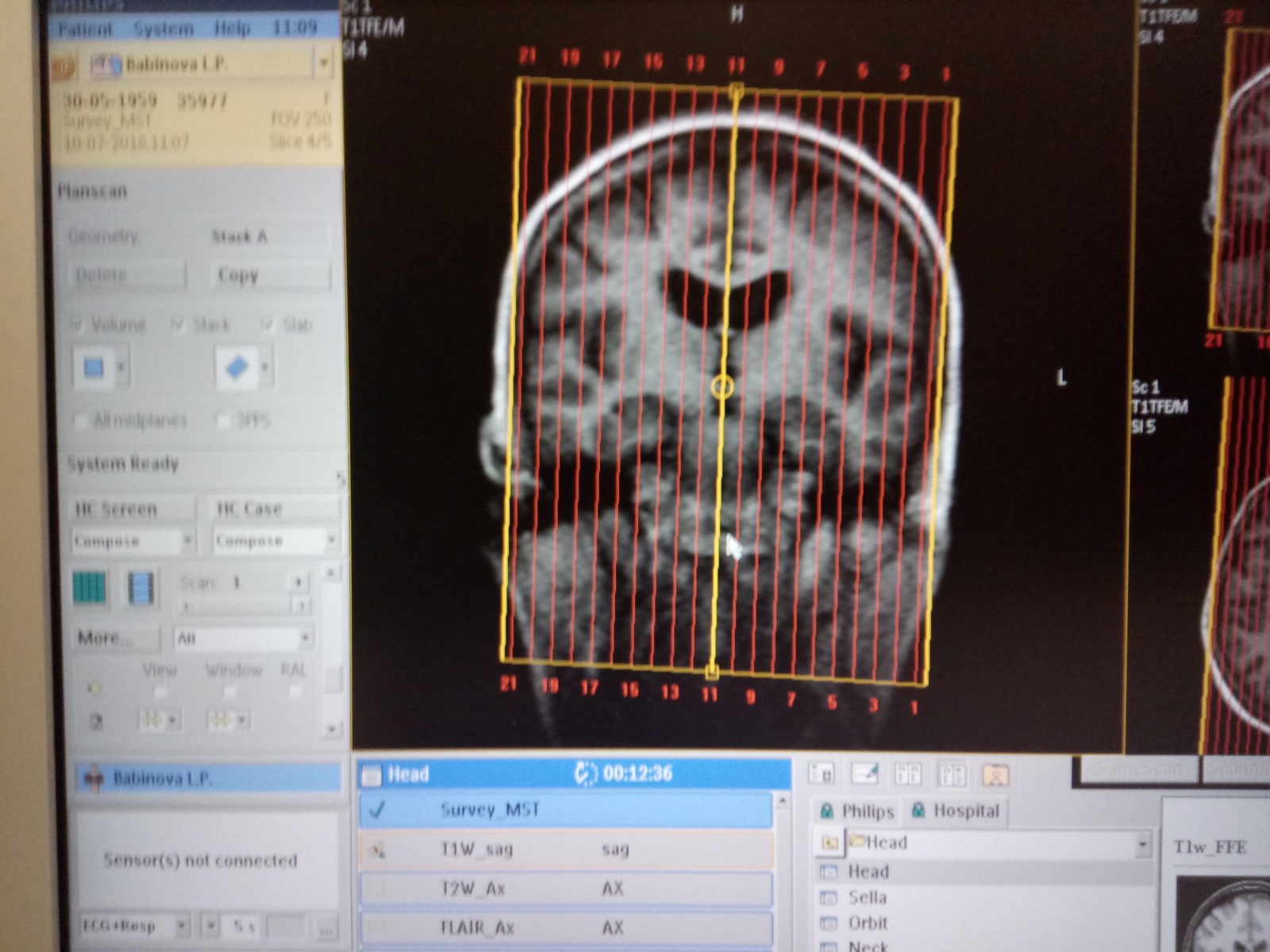Click the blue filmstrip movie icon
Screen dimensions: 1270x952
coord(141,589)
